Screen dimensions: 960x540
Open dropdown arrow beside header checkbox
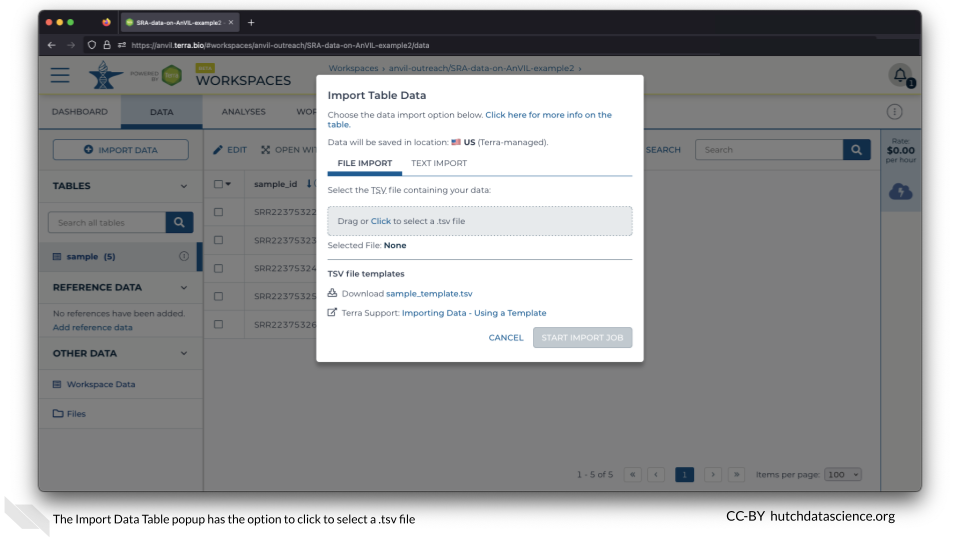228,184
